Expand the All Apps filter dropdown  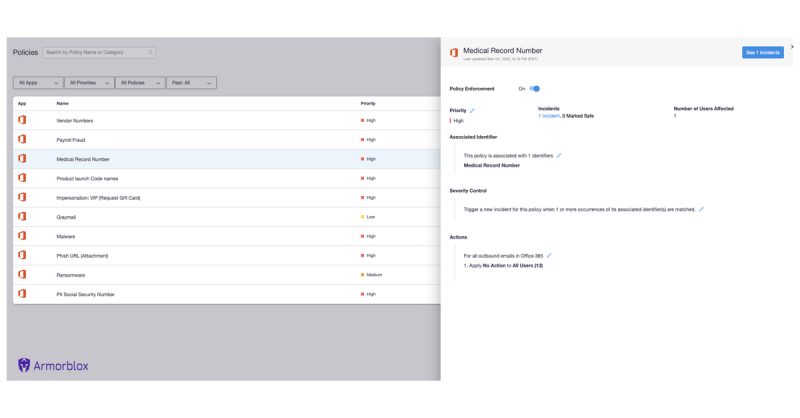click(38, 83)
